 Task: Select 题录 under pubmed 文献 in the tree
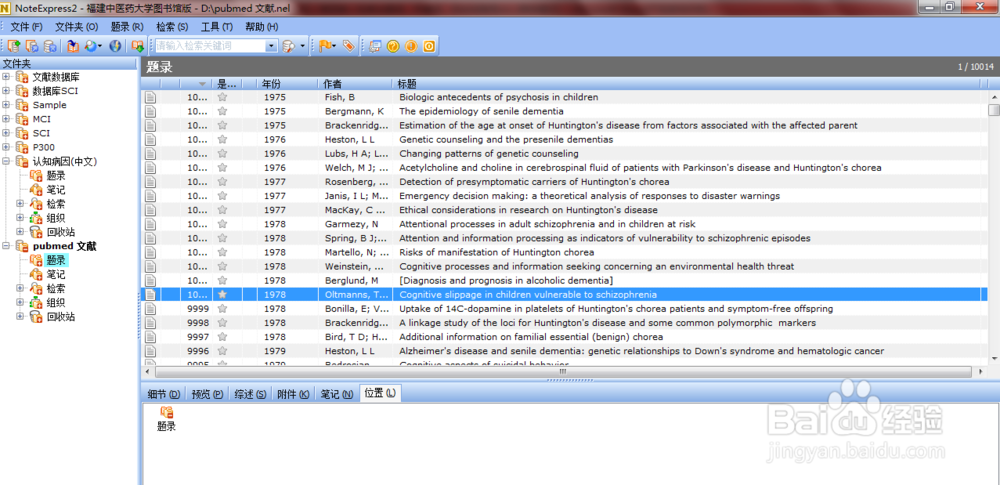55,260
